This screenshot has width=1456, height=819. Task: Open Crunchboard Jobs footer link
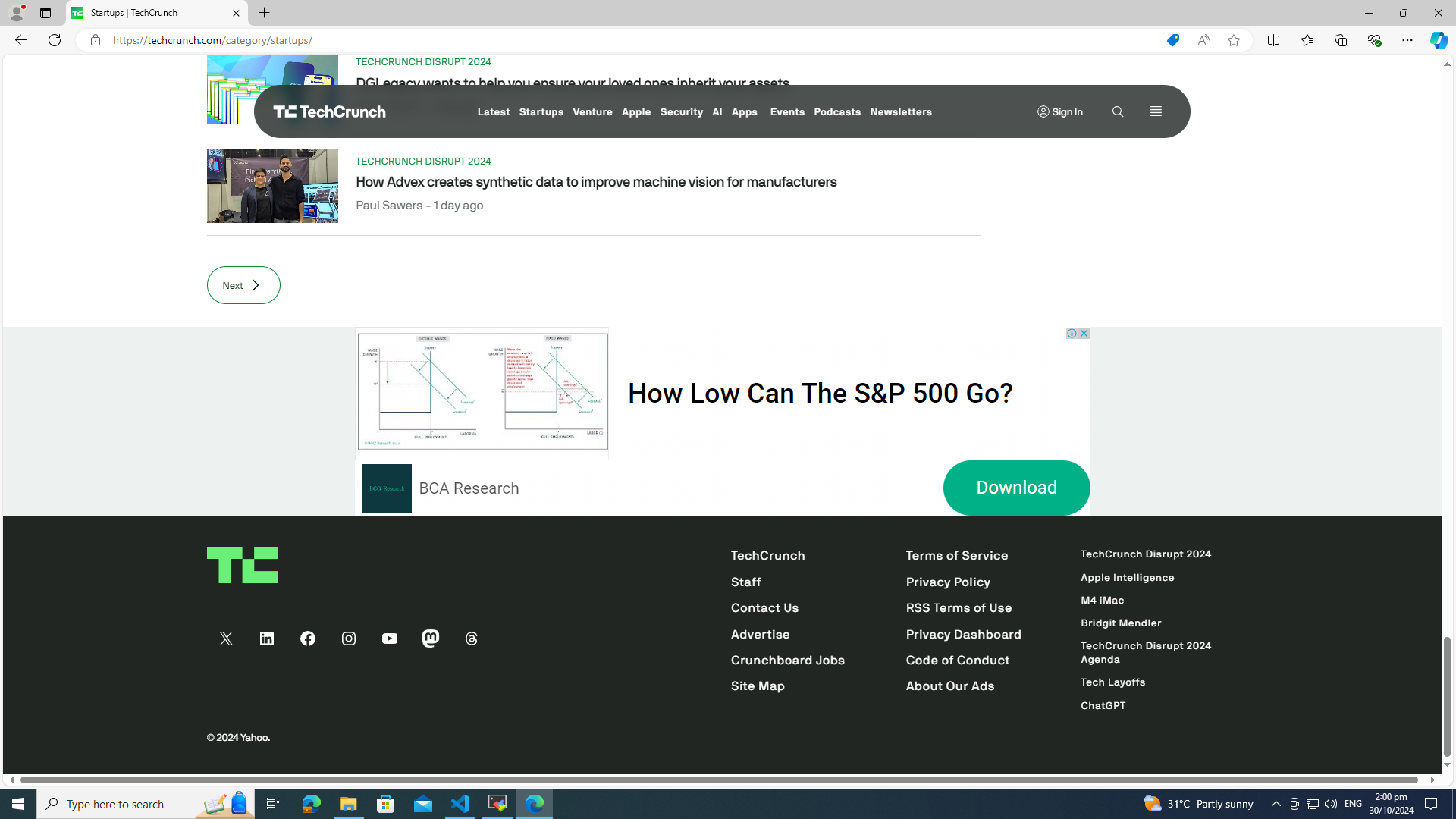coord(788,660)
